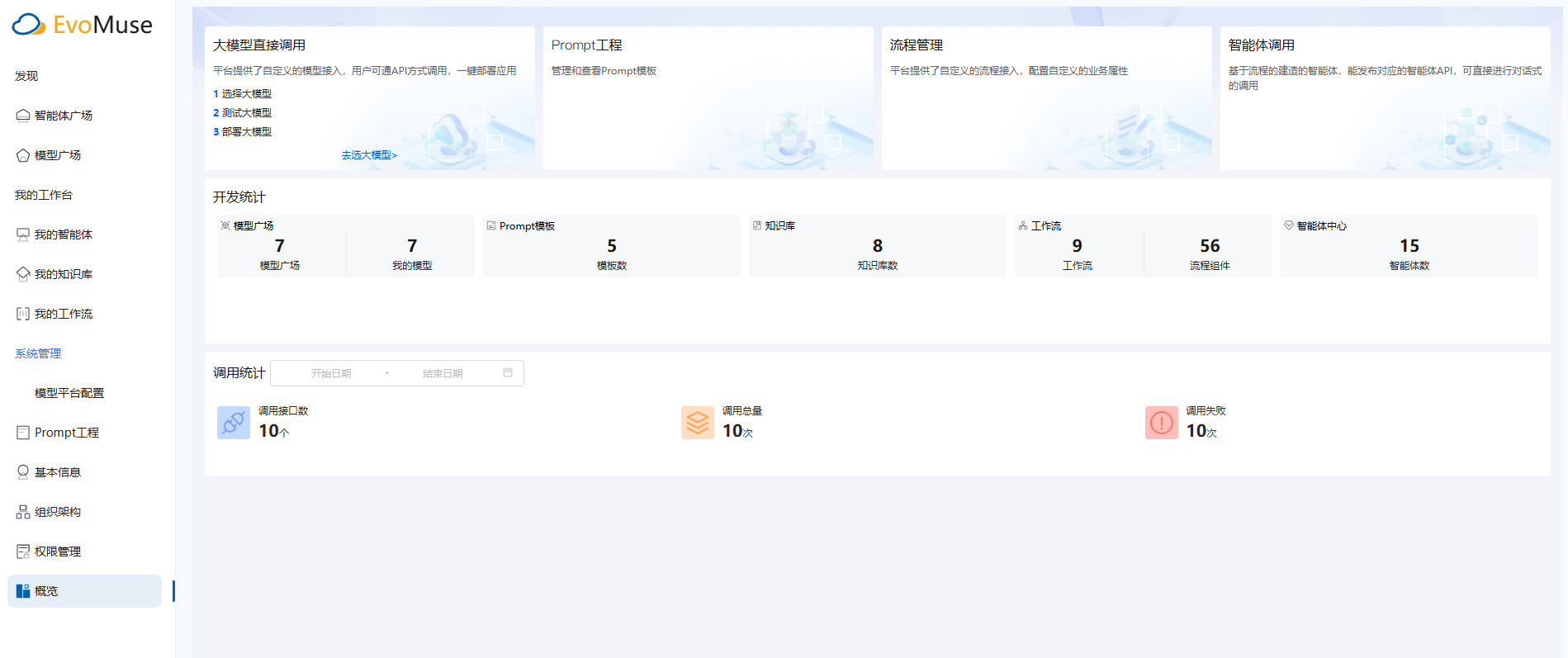Click the 智能体中心 stats header icon
The image size is (1568, 658).
(x=1289, y=225)
